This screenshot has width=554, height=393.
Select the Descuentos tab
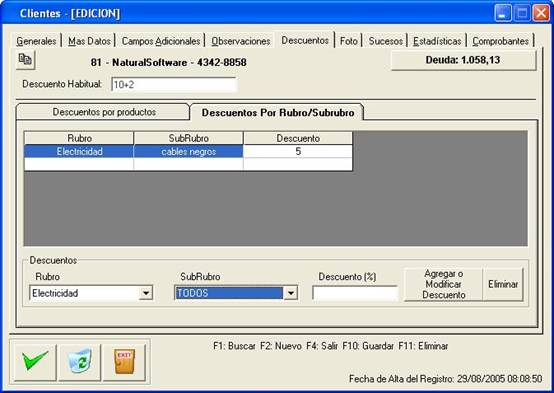coord(305,40)
